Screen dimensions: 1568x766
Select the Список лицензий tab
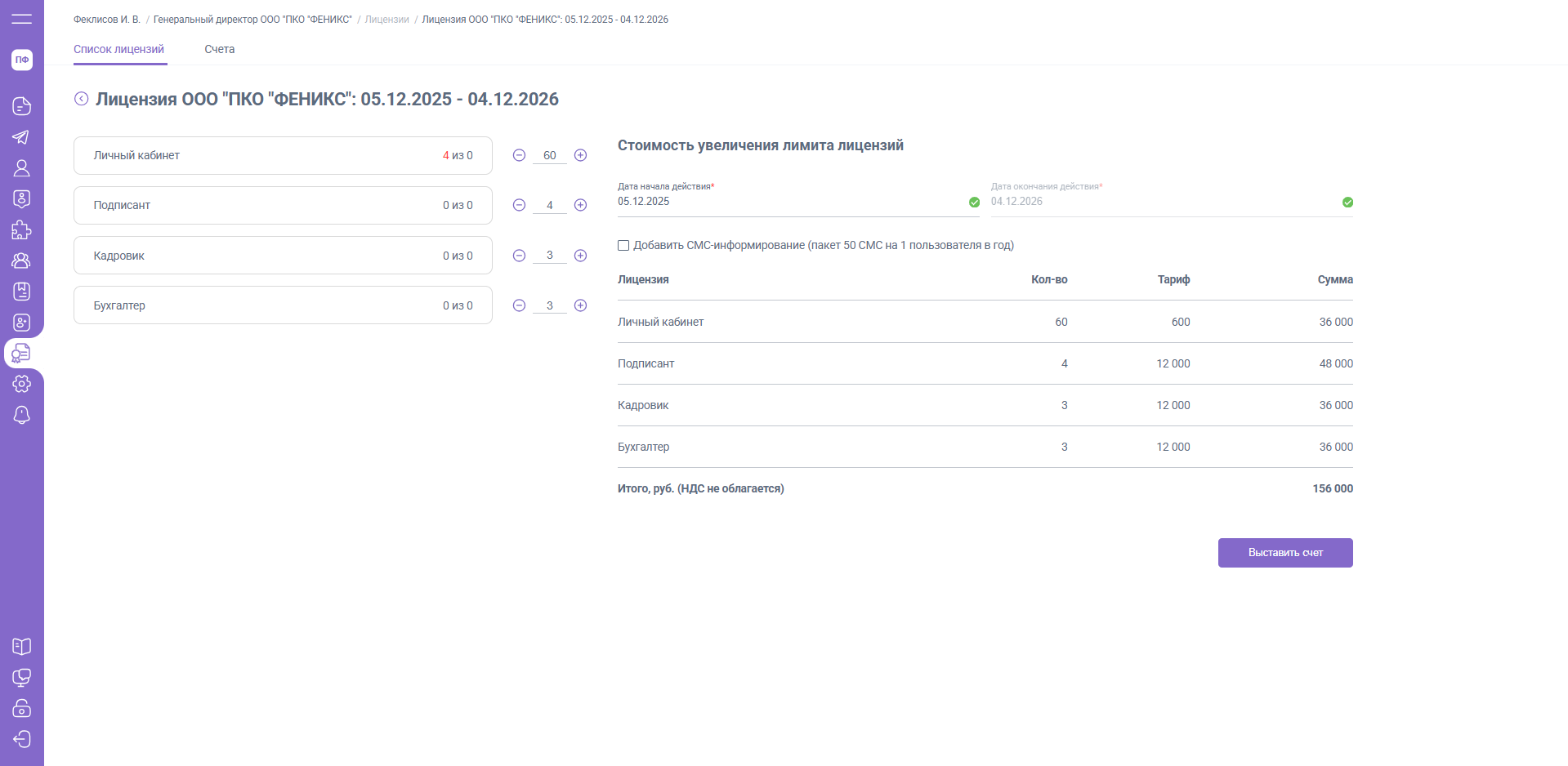[x=119, y=49]
